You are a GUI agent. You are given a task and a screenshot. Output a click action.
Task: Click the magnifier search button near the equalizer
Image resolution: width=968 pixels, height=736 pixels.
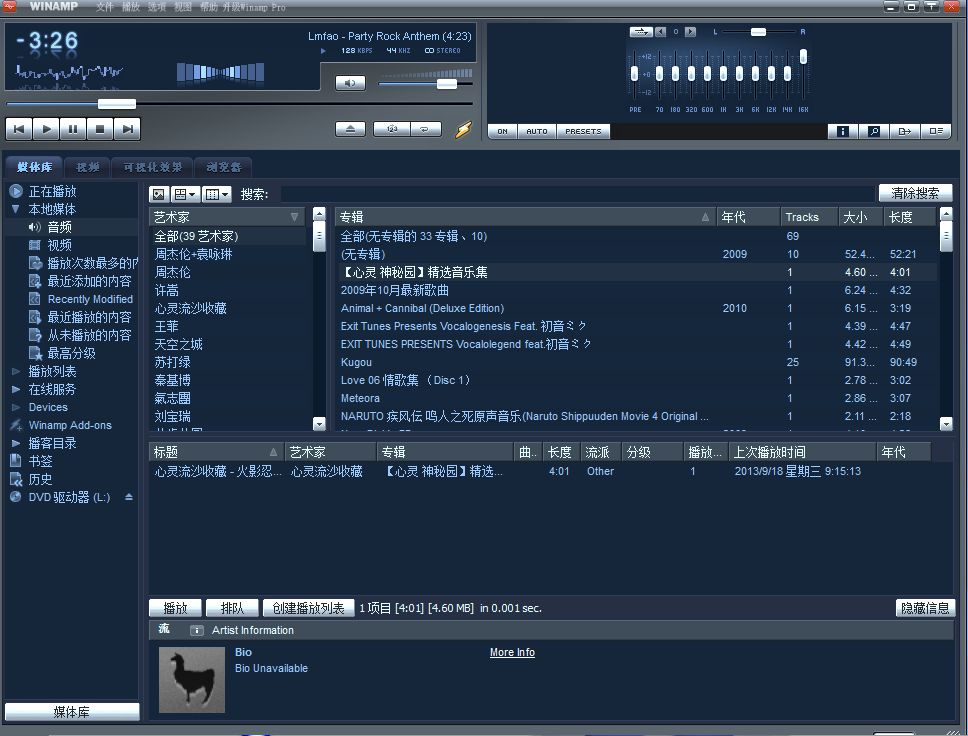(x=874, y=131)
